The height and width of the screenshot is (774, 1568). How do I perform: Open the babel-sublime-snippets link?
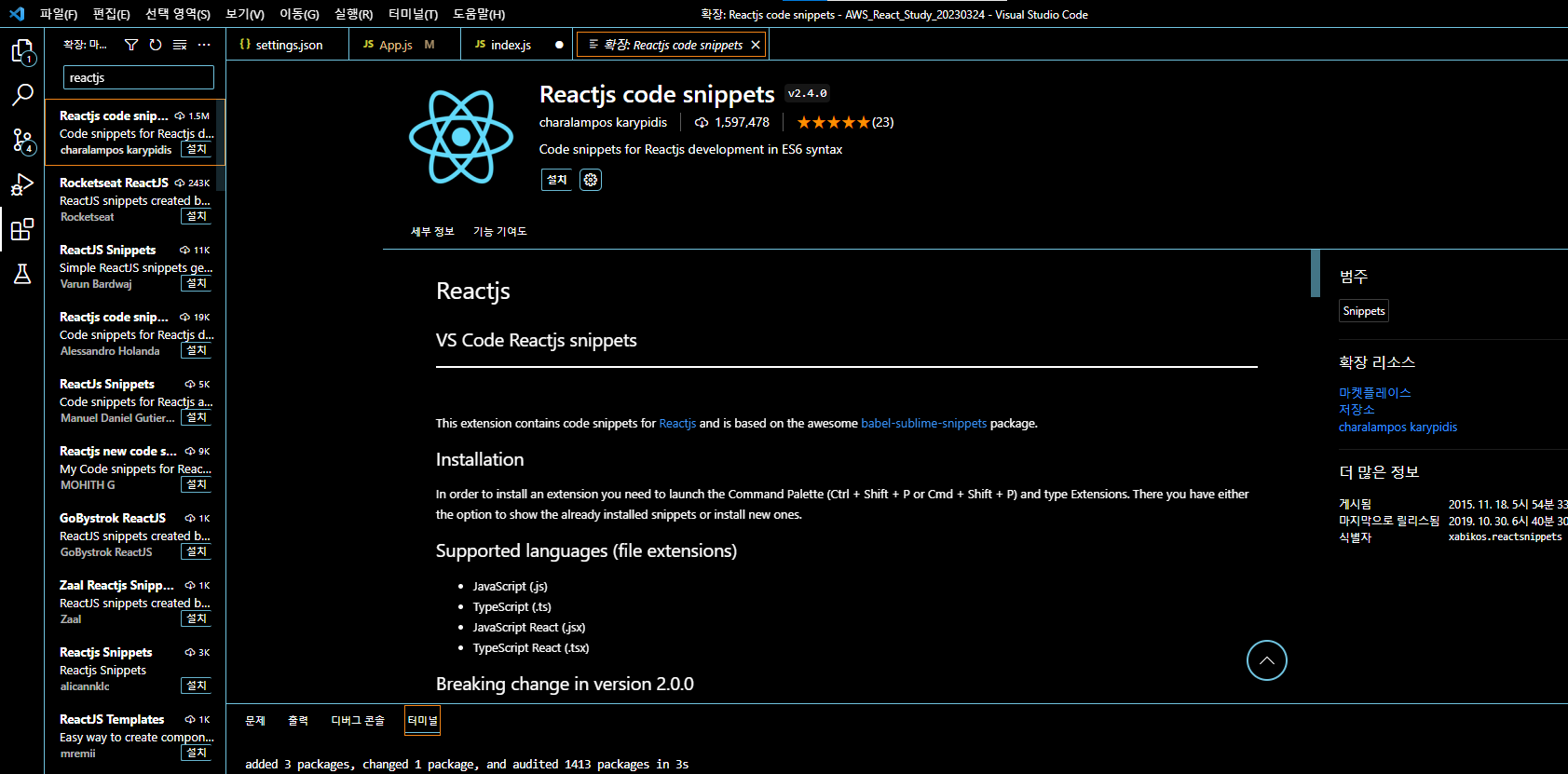[x=923, y=423]
